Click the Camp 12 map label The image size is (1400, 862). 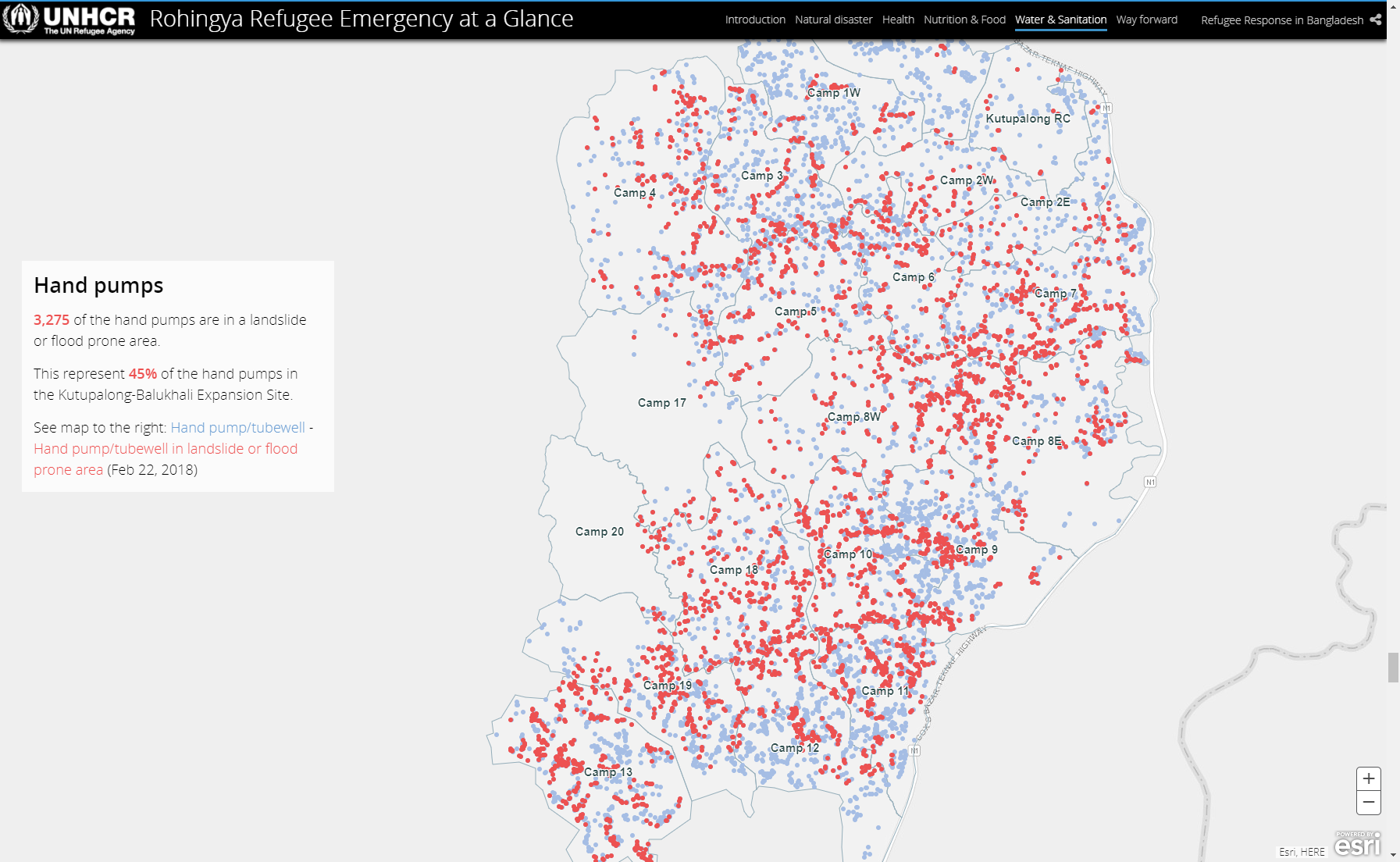[x=795, y=748]
